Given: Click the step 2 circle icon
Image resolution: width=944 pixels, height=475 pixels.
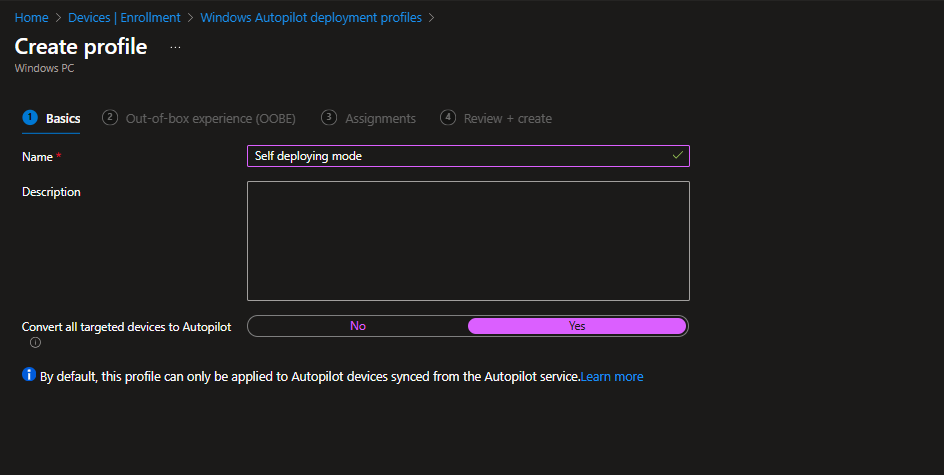Looking at the screenshot, I should pos(110,118).
